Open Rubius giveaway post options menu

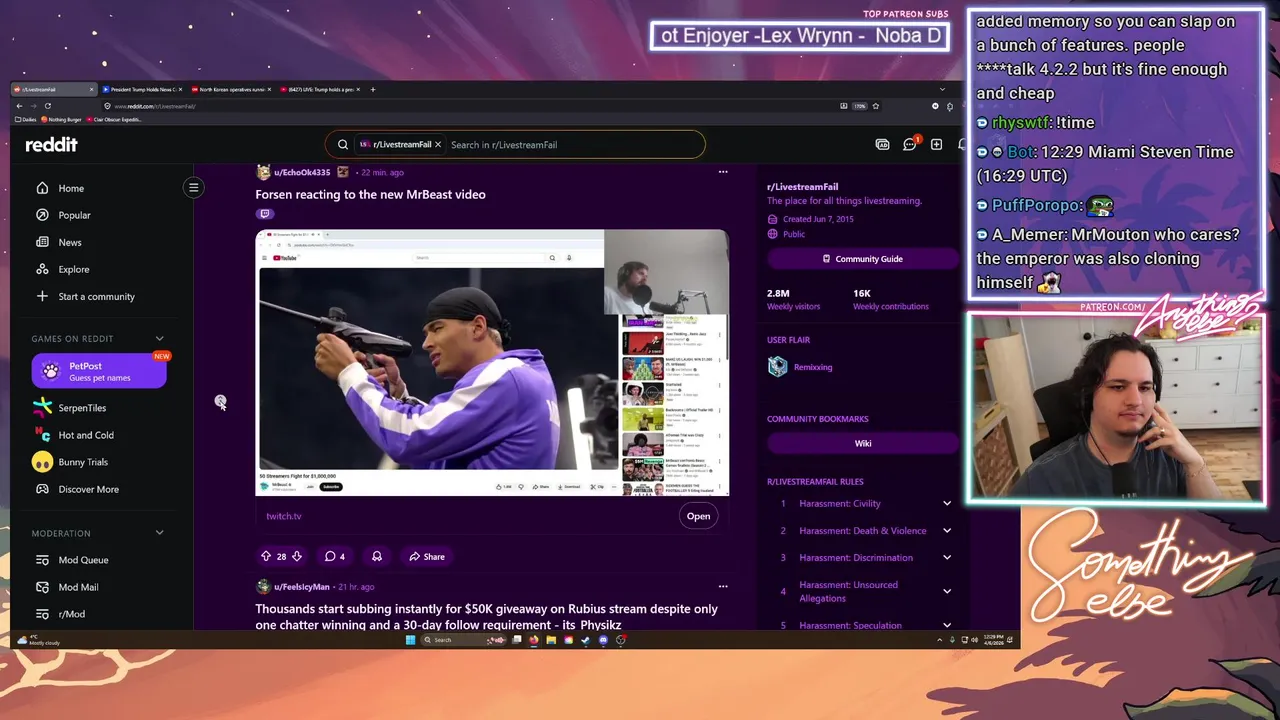(723, 587)
